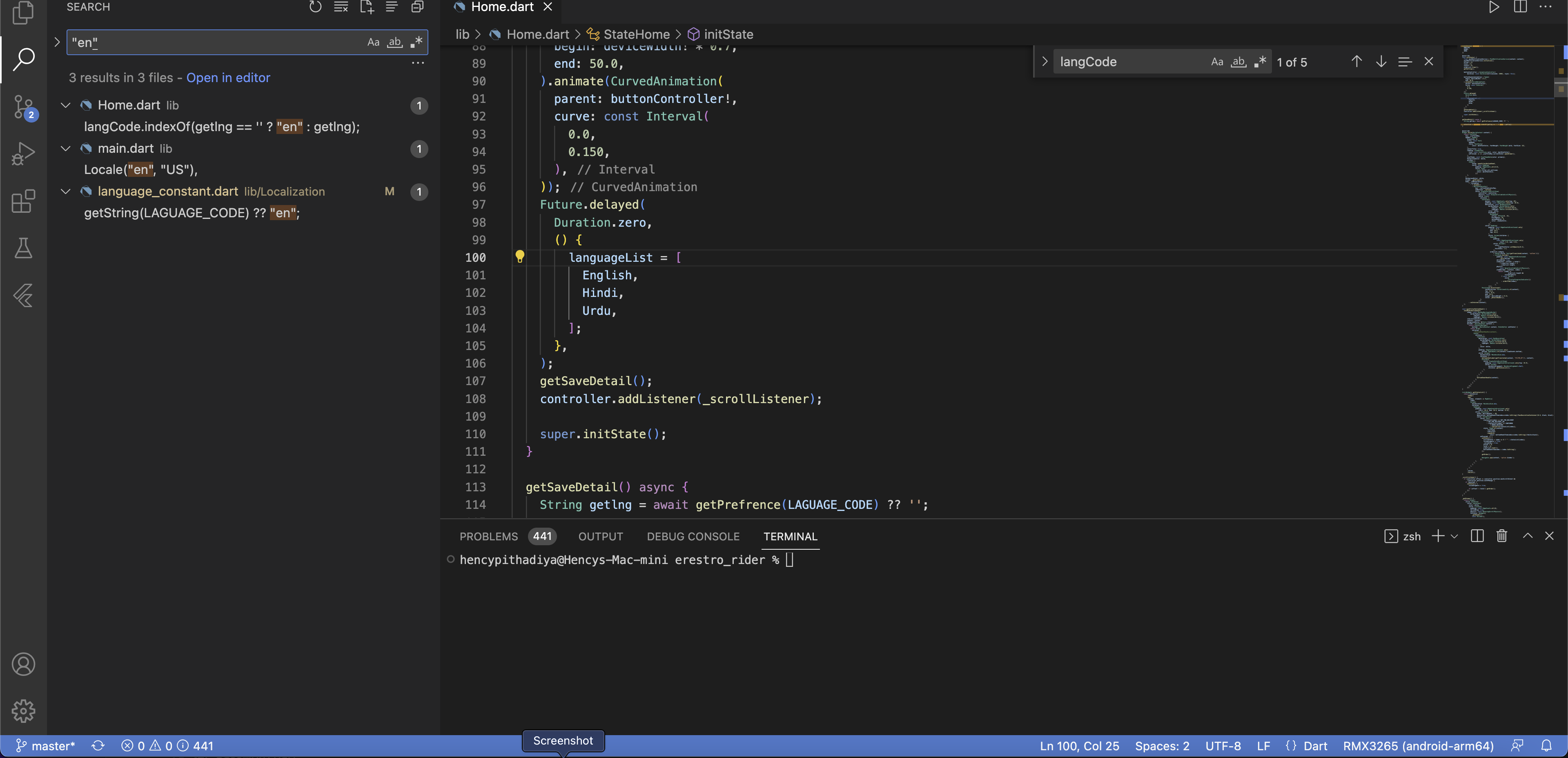
Task: Open the Extensions view
Action: point(23,201)
